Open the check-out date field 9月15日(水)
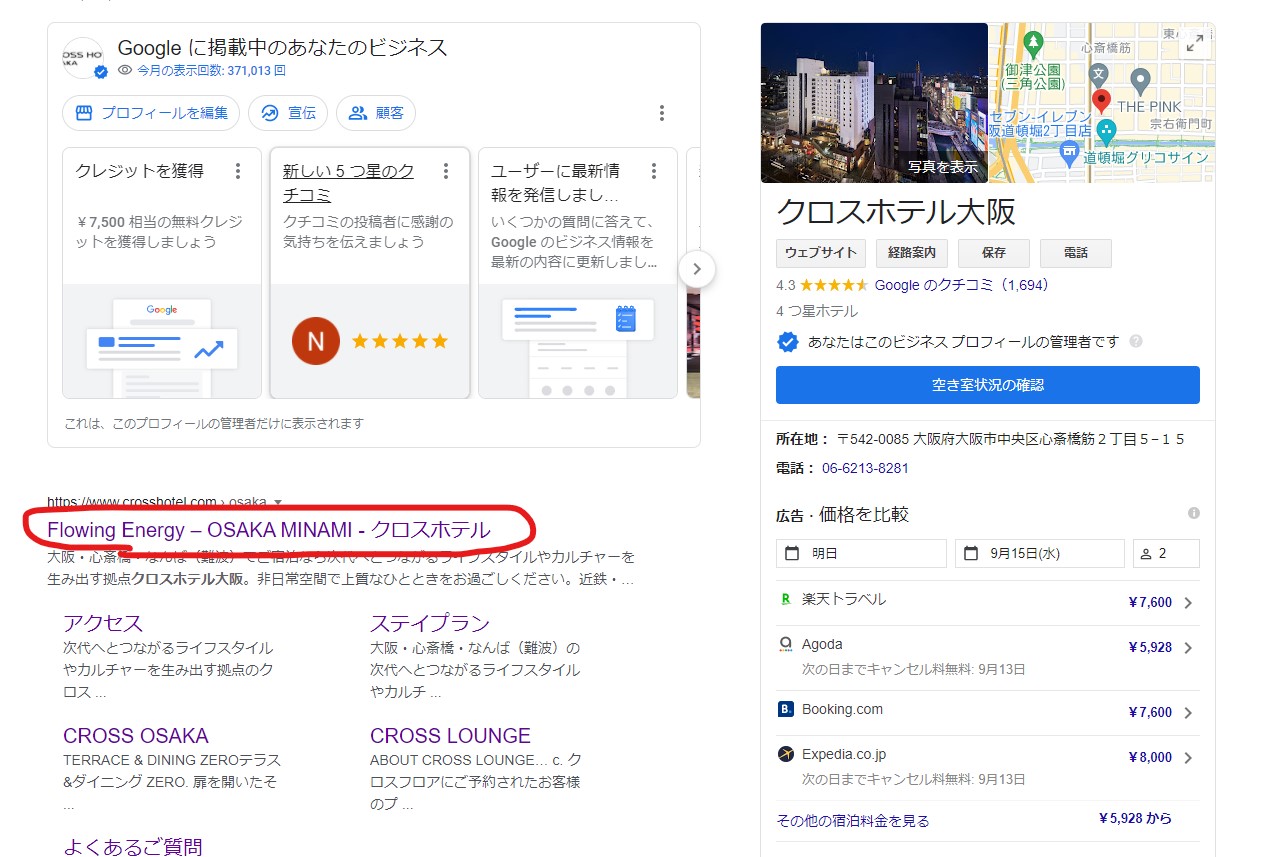The height and width of the screenshot is (857, 1276). click(x=1040, y=553)
